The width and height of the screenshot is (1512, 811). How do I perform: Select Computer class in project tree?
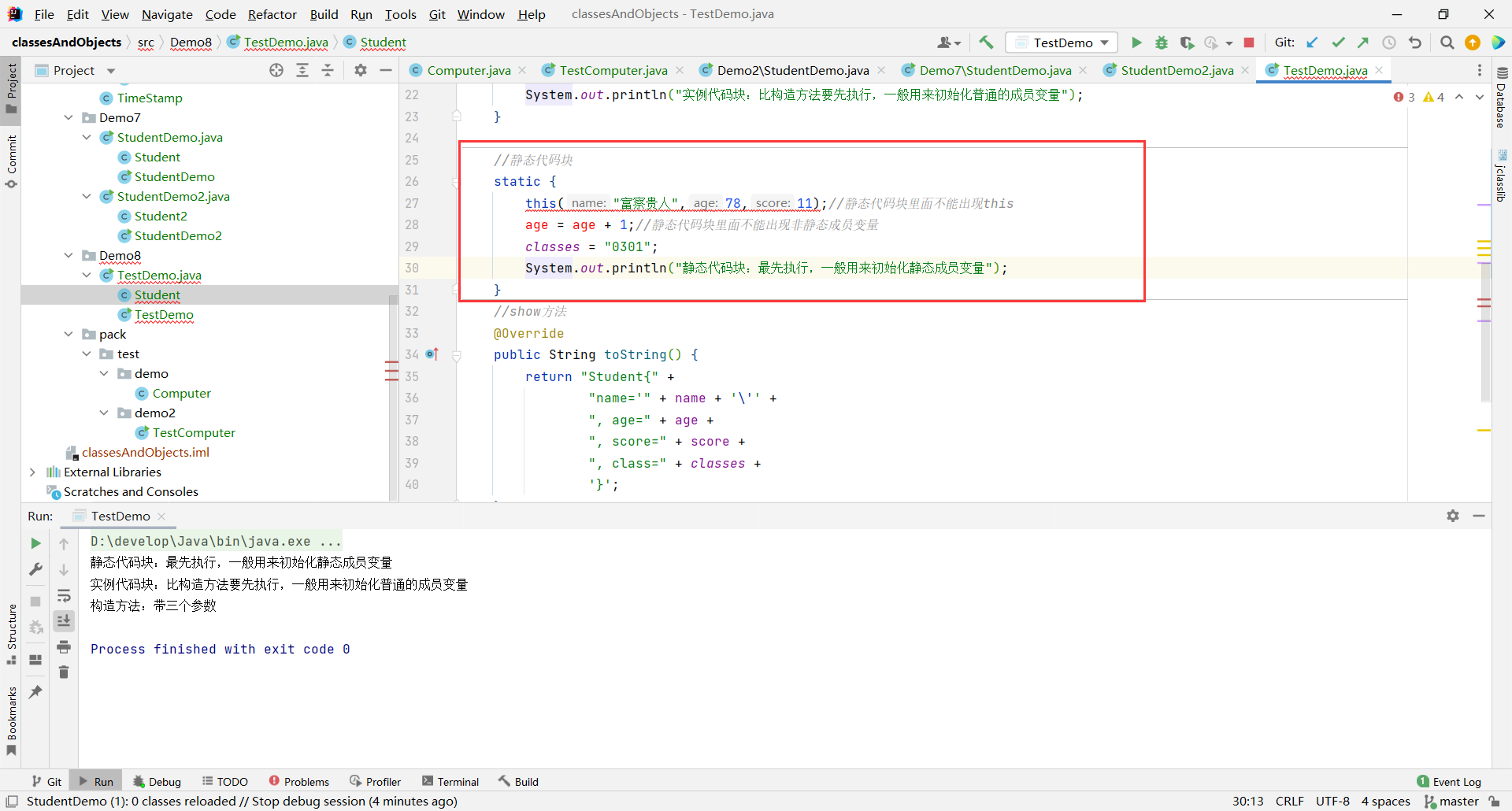point(181,394)
